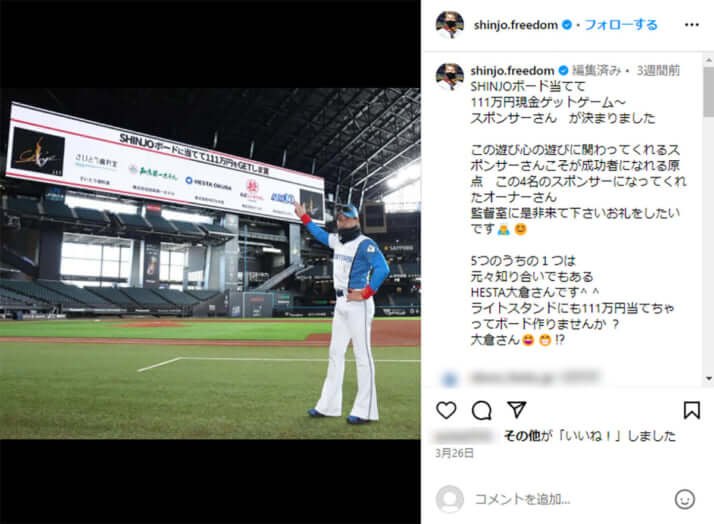Image resolution: width=714 pixels, height=524 pixels.
Task: Click the verified badge beside header username
Action: [x=567, y=25]
